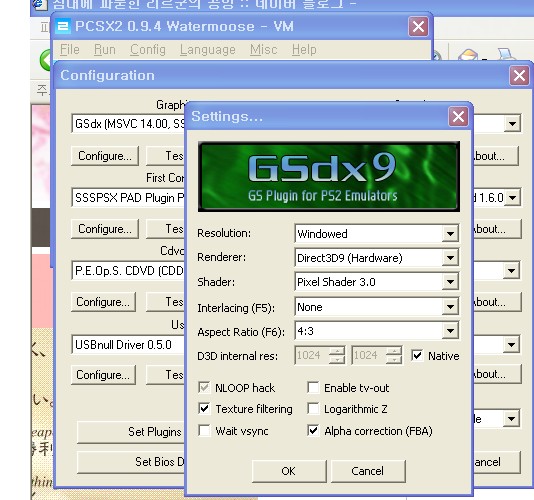Open the Help menu in PCSX2
The image size is (534, 500).
tap(304, 50)
